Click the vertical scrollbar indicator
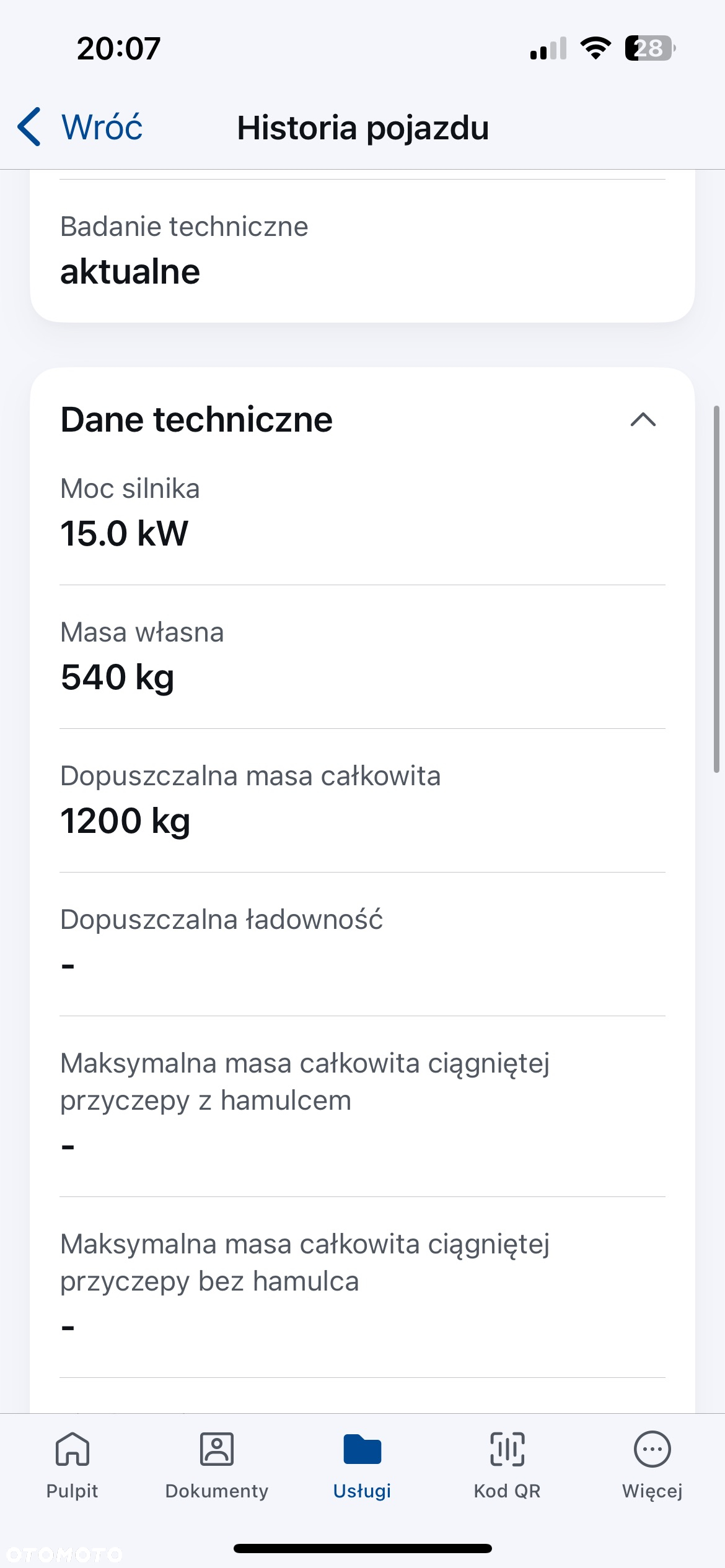Viewport: 725px width, 1568px height. click(716, 589)
